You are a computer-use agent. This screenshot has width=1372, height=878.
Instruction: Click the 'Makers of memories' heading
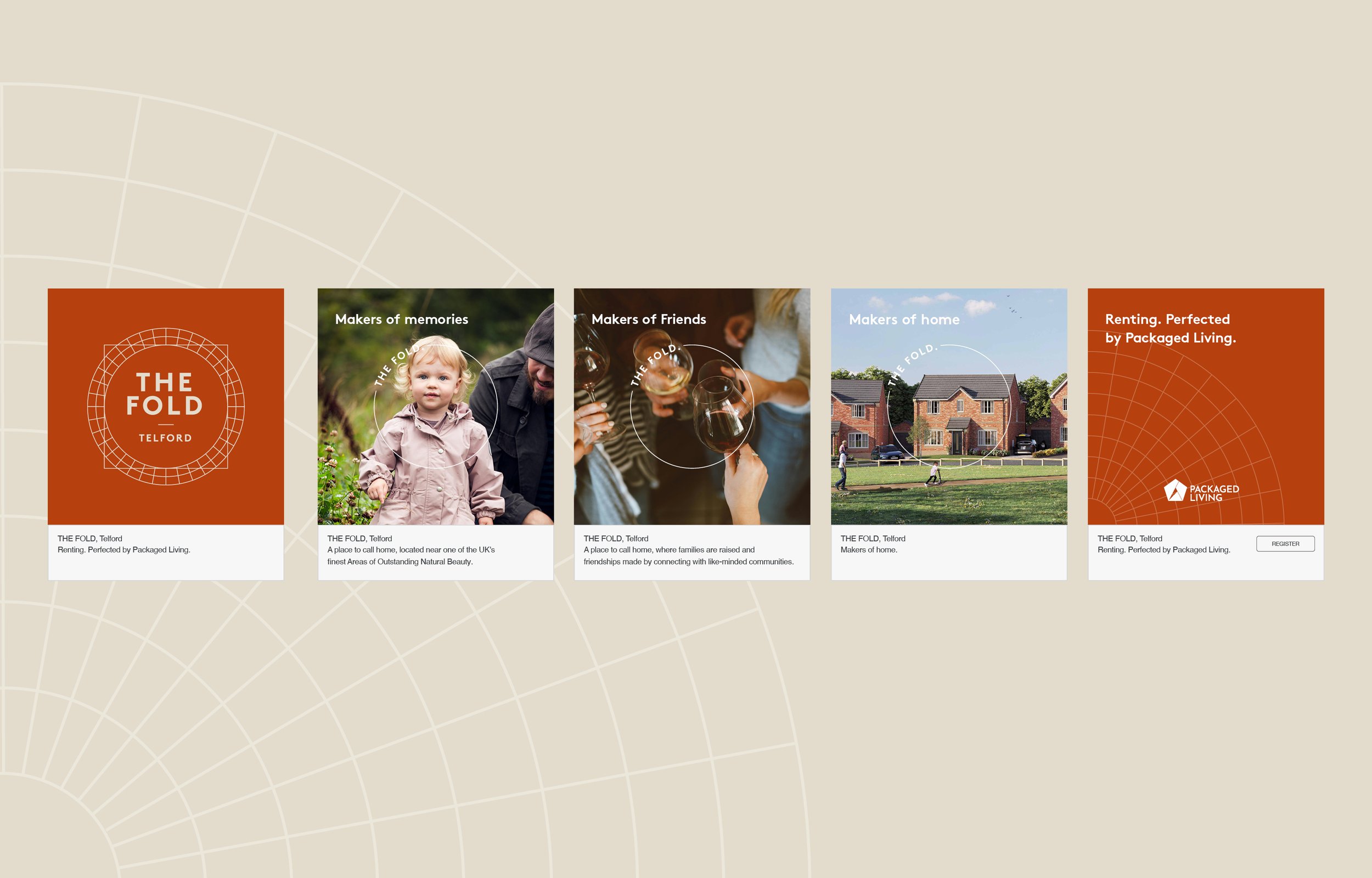[x=402, y=319]
